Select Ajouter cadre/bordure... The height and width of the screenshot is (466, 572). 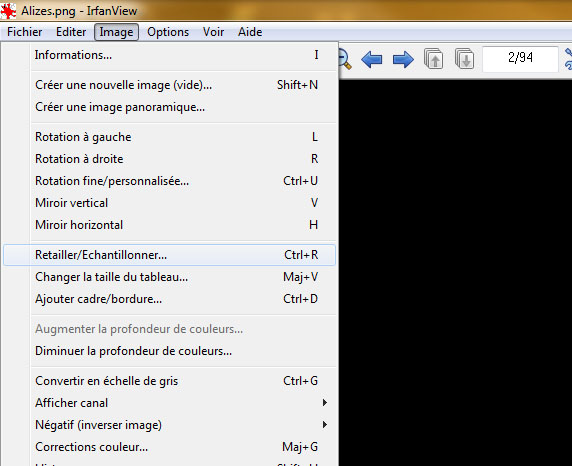point(169,299)
